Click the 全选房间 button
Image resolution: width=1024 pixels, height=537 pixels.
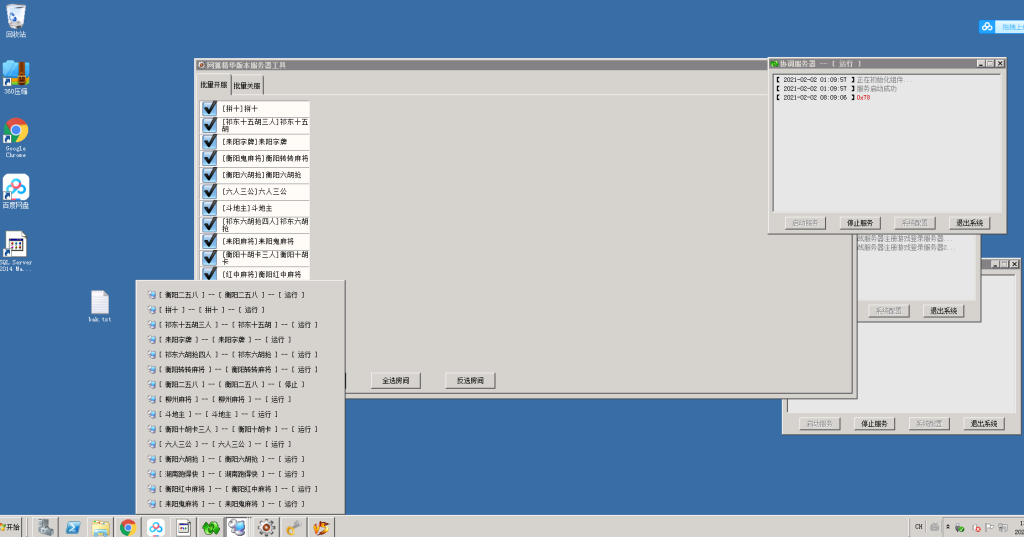(x=396, y=380)
